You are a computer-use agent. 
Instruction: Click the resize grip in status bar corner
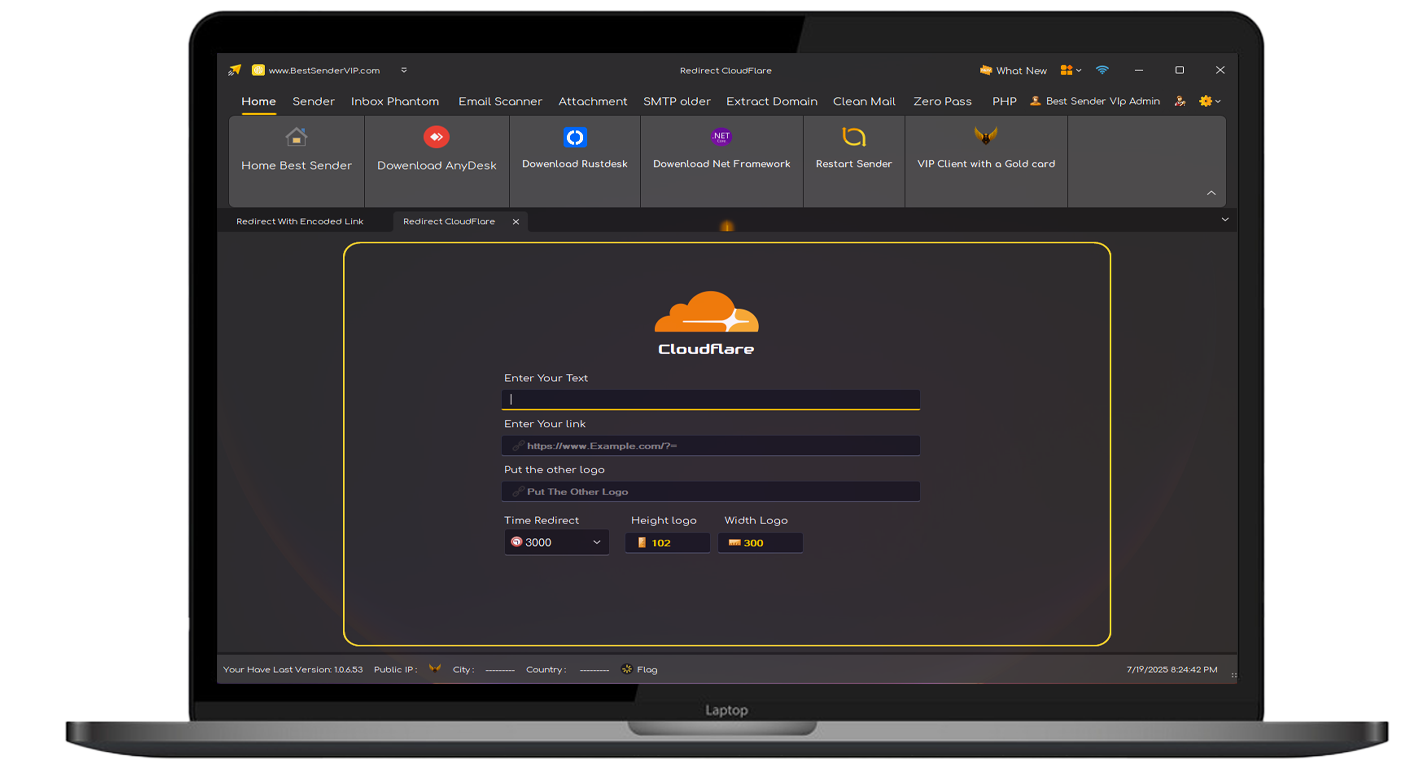(1232, 675)
